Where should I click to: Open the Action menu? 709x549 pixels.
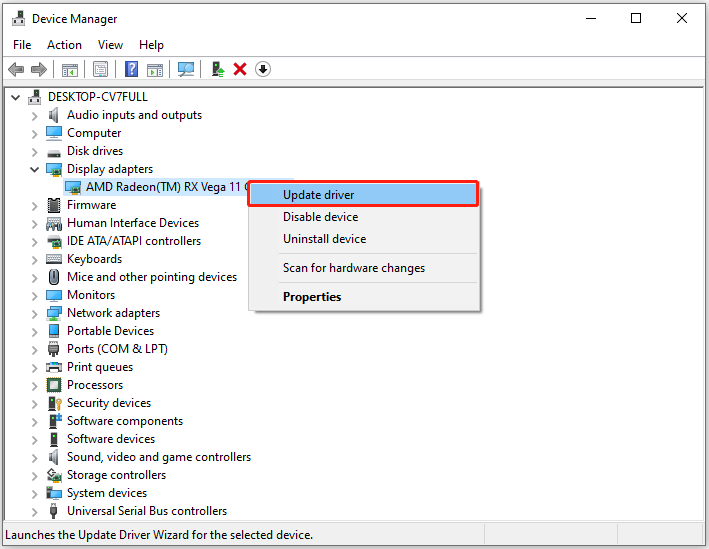[64, 45]
